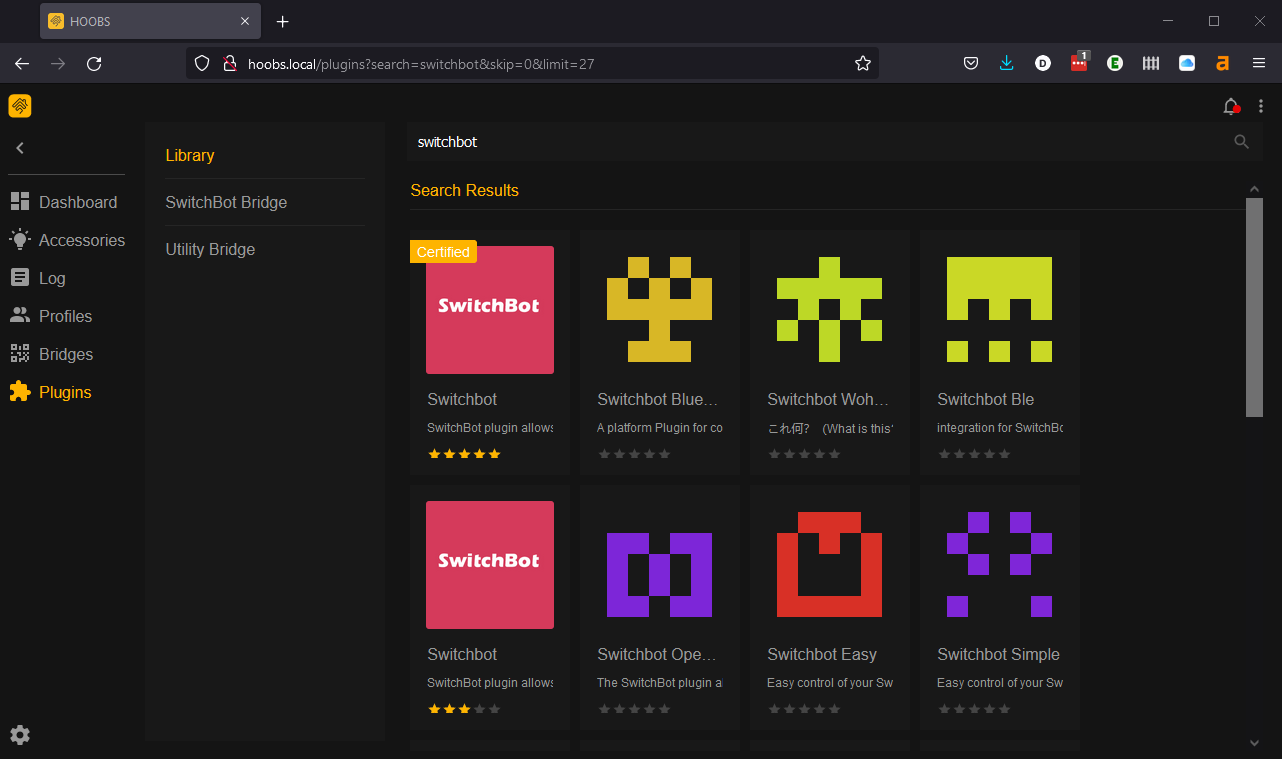Open the Firefox hamburger menu
Screen dimensions: 1282x759
(1259, 63)
